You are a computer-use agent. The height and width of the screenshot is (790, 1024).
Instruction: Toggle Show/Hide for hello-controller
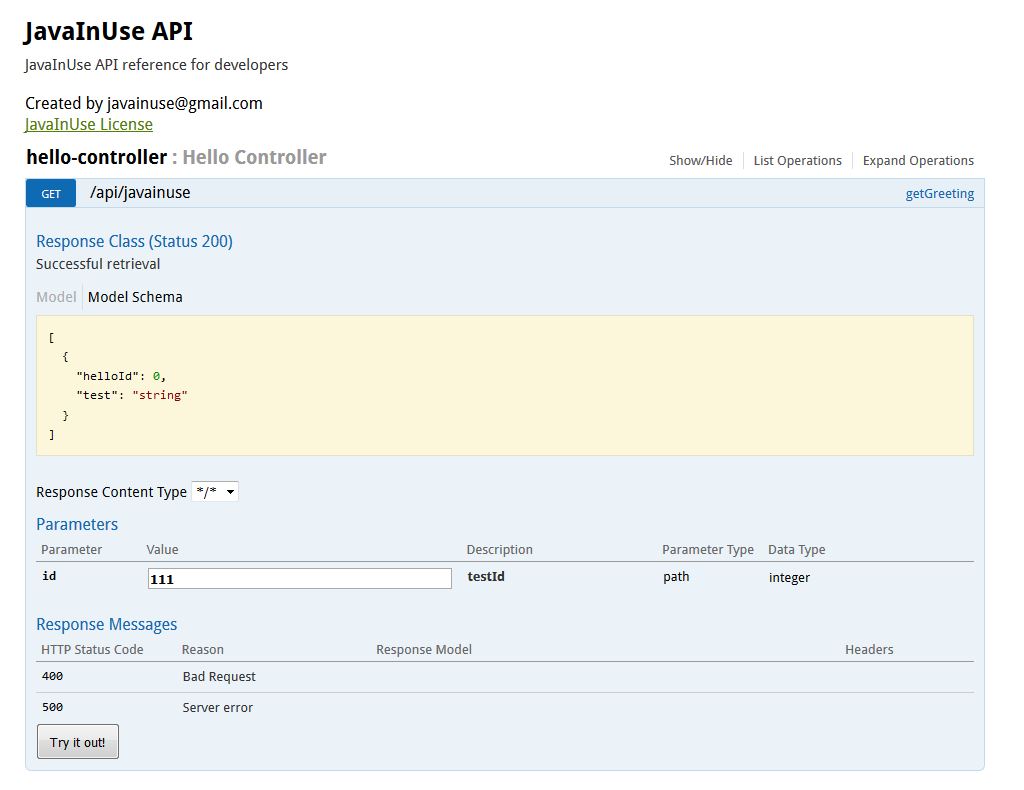pos(700,161)
